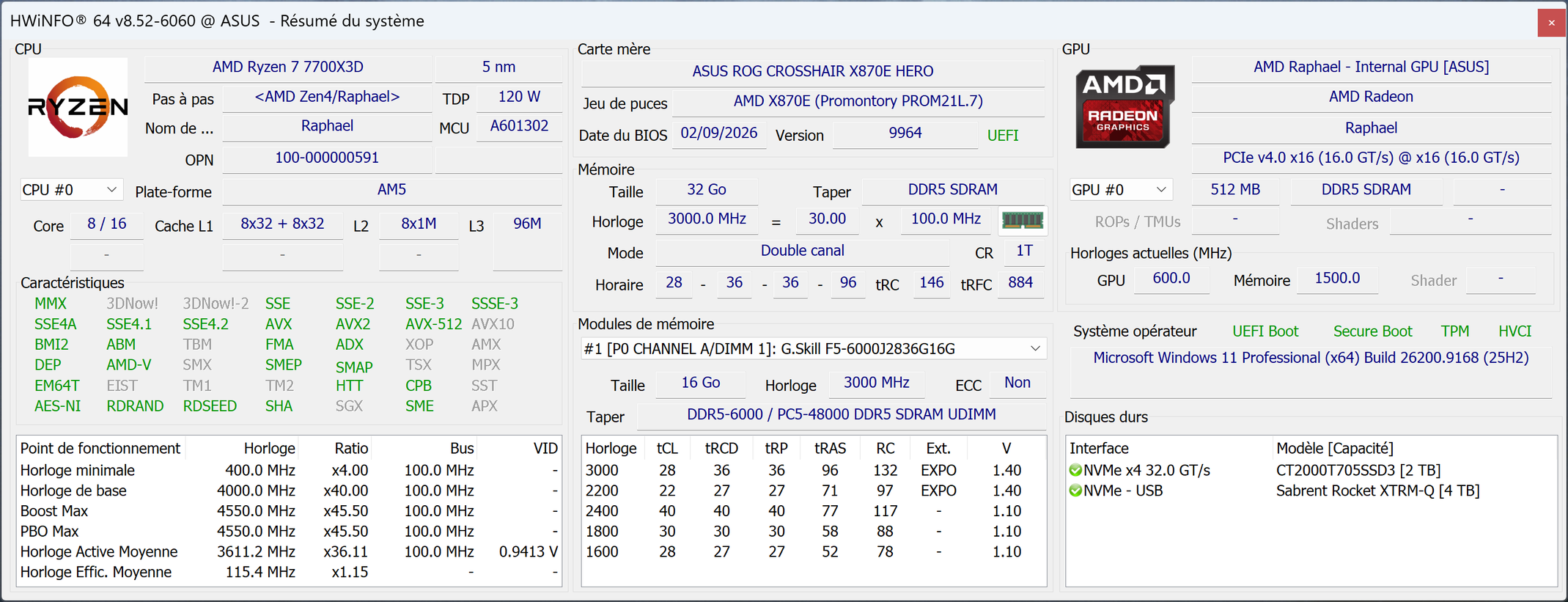1568x602 pixels.
Task: Select the AMD Ryzen 7 7700X3D name field
Action: [287, 67]
